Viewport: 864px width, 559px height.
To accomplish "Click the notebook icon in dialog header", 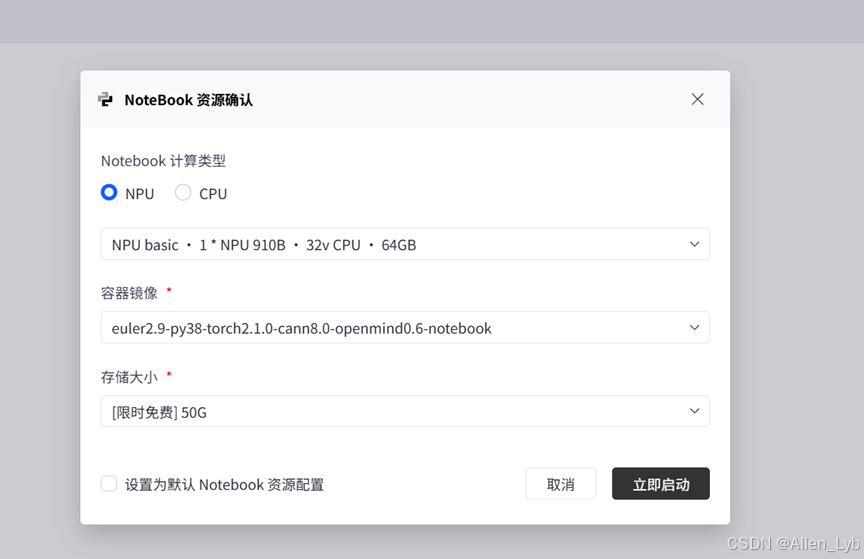I will (105, 100).
